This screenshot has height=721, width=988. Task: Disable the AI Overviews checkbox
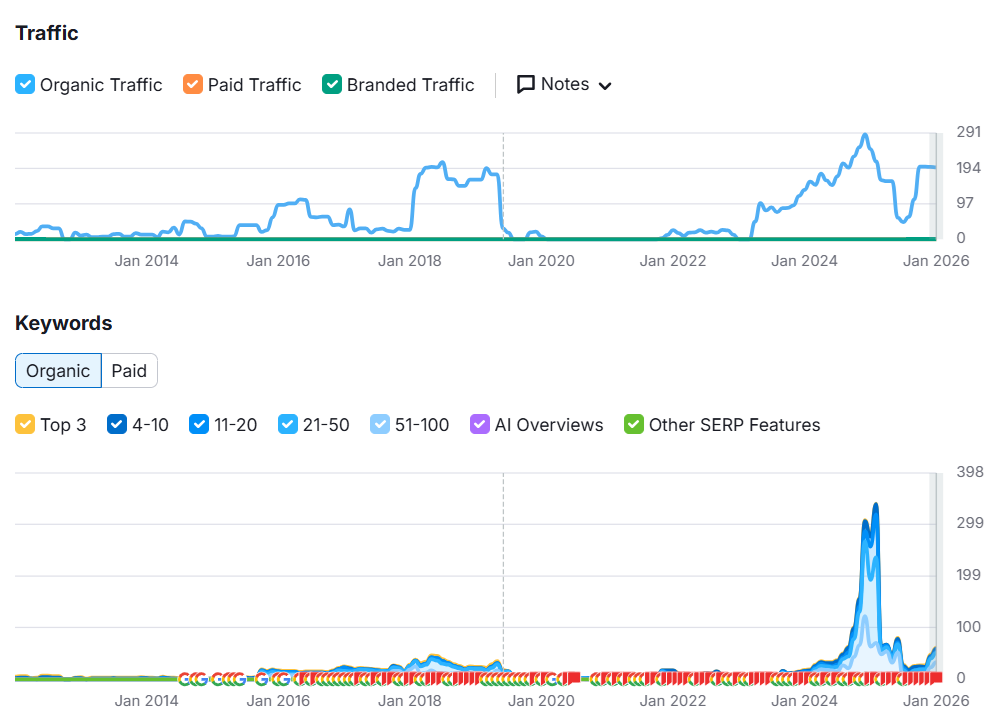(x=480, y=425)
